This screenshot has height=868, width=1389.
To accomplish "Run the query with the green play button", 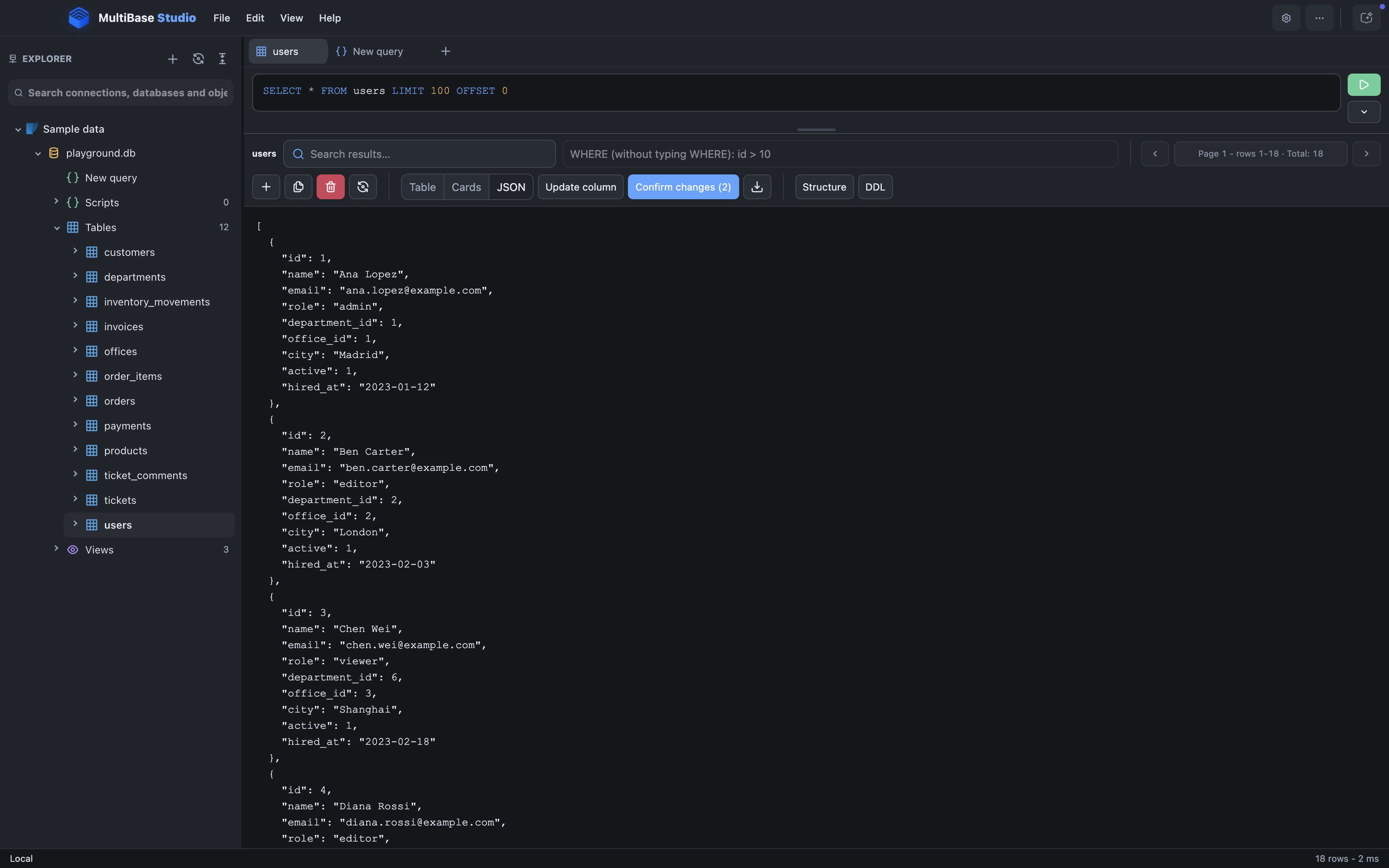I will pyautogui.click(x=1364, y=84).
